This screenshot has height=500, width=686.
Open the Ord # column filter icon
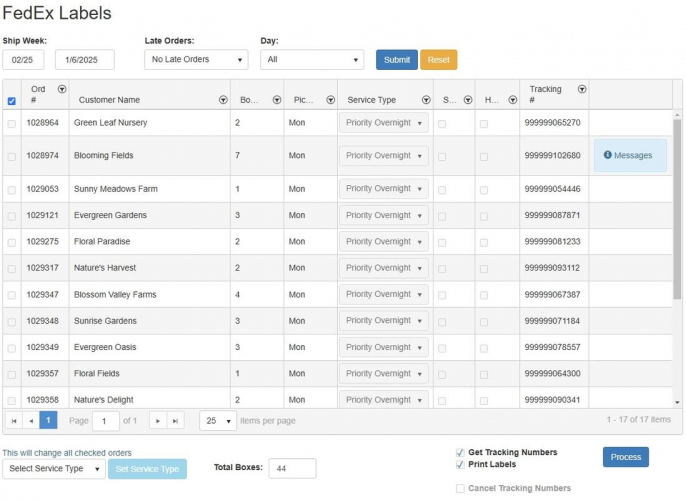62,89
